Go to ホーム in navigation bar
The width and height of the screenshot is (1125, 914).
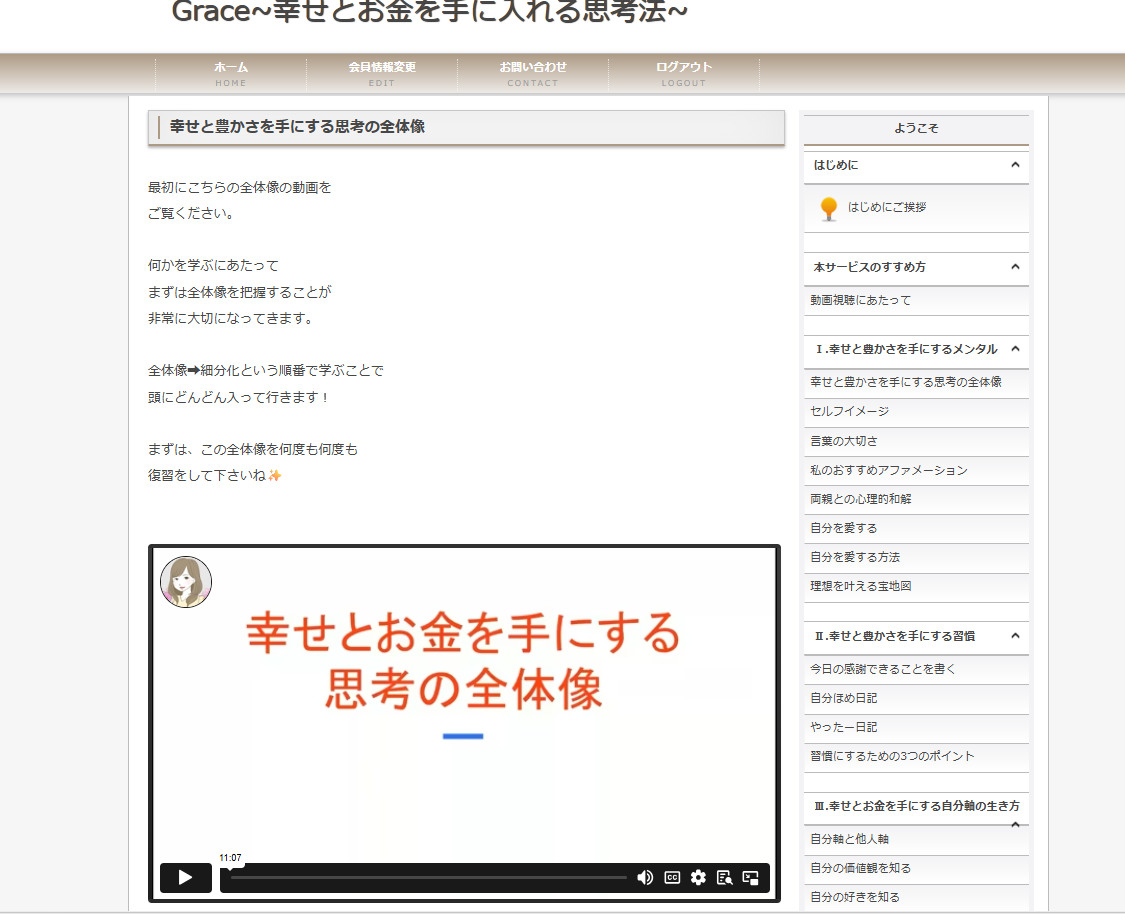tap(231, 73)
